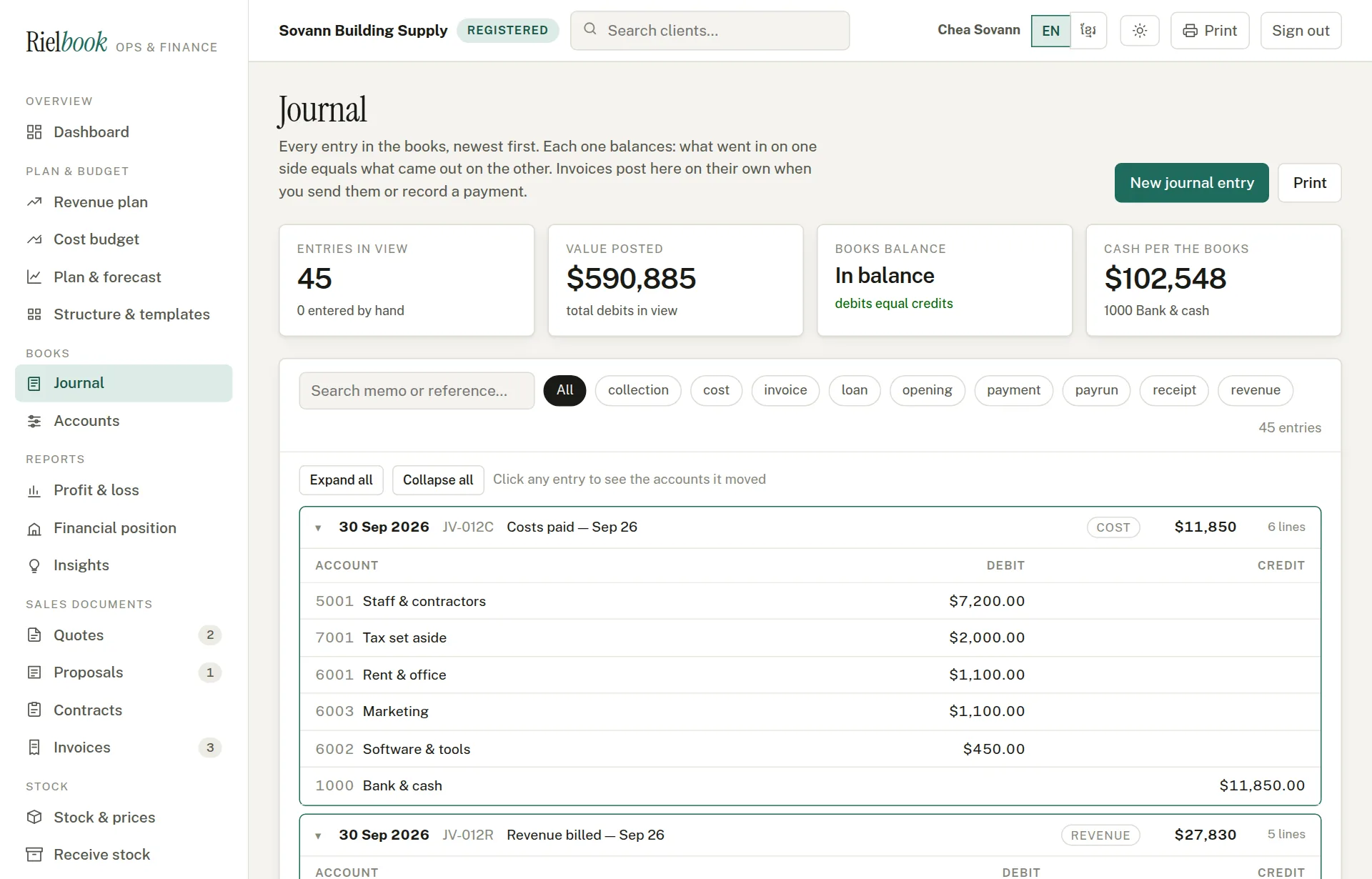The height and width of the screenshot is (879, 1372).
Task: Click the Profit & loss bar icon
Action: (x=34, y=490)
